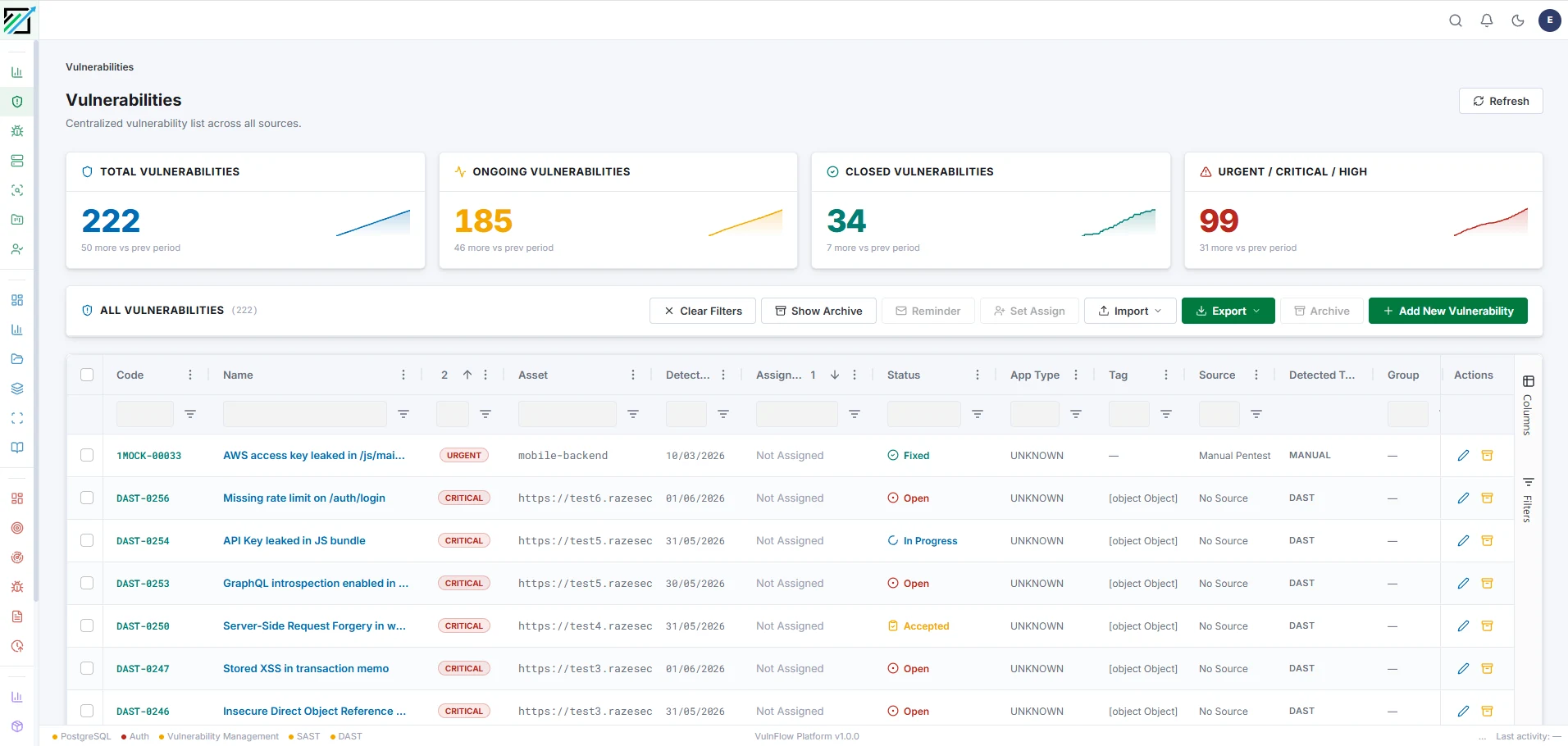This screenshot has height=746, width=1568.
Task: Edit DAST-0256 with pencil icon
Action: 1463,498
